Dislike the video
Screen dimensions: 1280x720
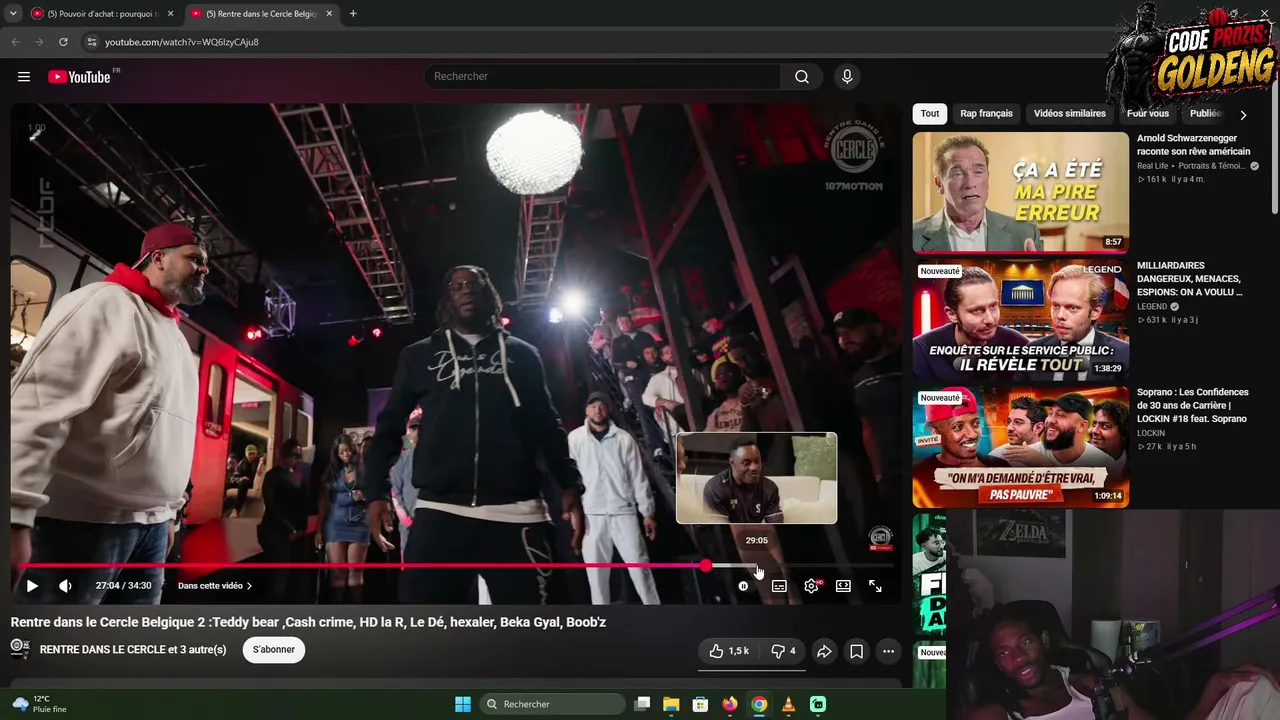(x=783, y=651)
